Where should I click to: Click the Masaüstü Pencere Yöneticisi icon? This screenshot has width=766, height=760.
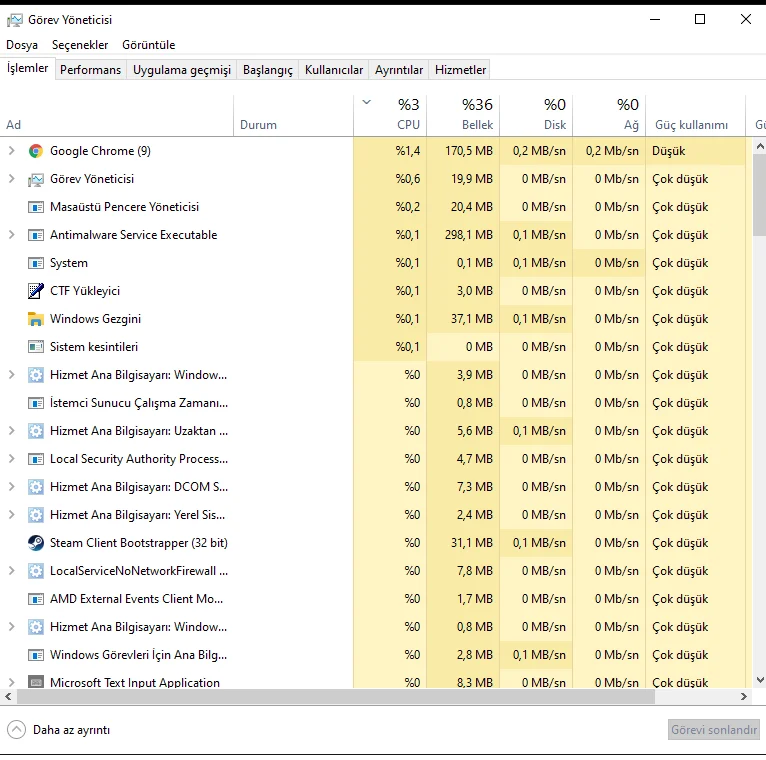pos(36,207)
